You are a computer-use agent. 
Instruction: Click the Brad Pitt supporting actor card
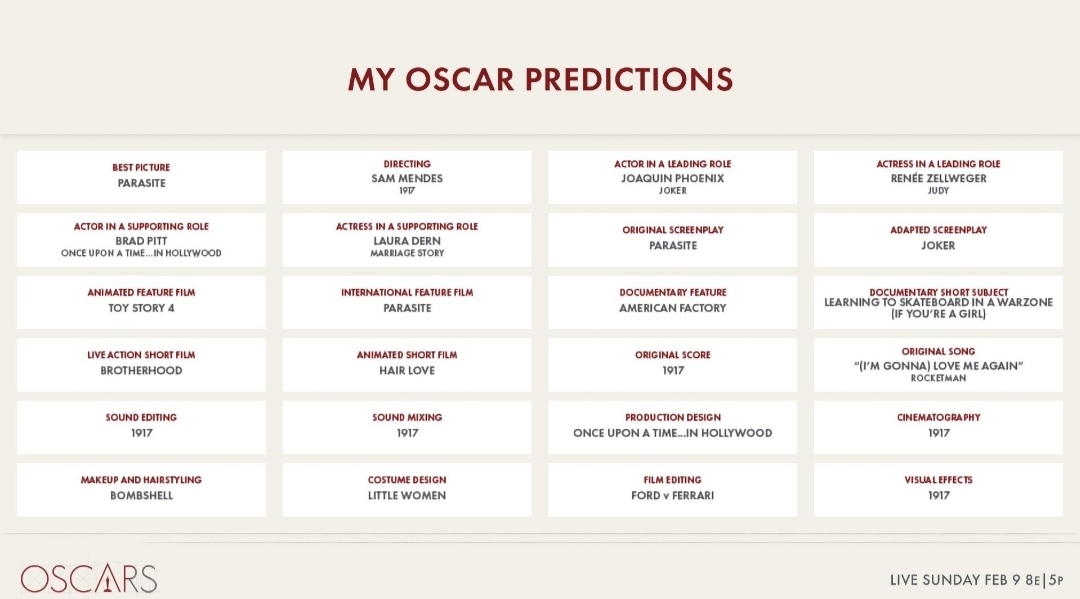pyautogui.click(x=141, y=240)
